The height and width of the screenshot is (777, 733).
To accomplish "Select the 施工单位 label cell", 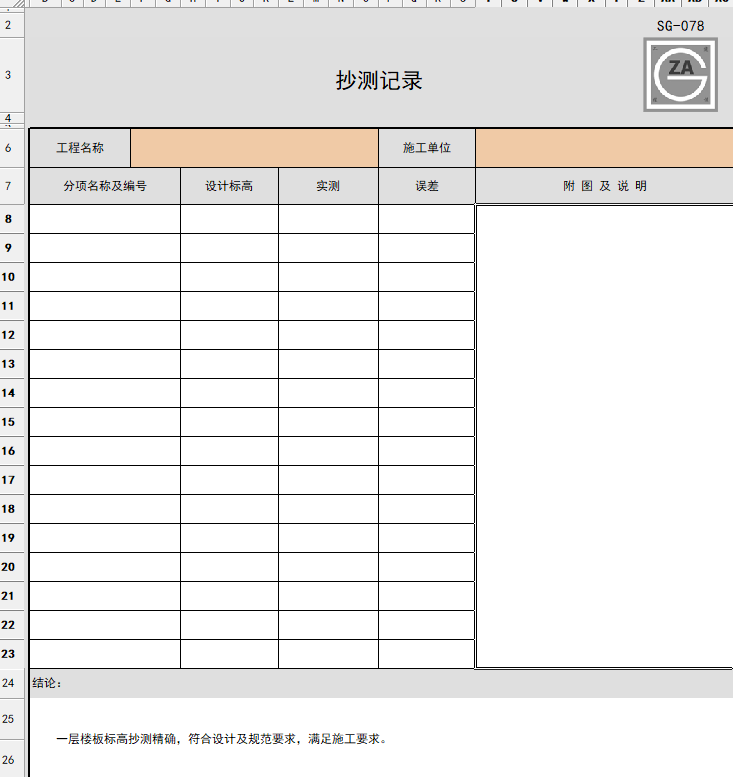I will click(427, 148).
